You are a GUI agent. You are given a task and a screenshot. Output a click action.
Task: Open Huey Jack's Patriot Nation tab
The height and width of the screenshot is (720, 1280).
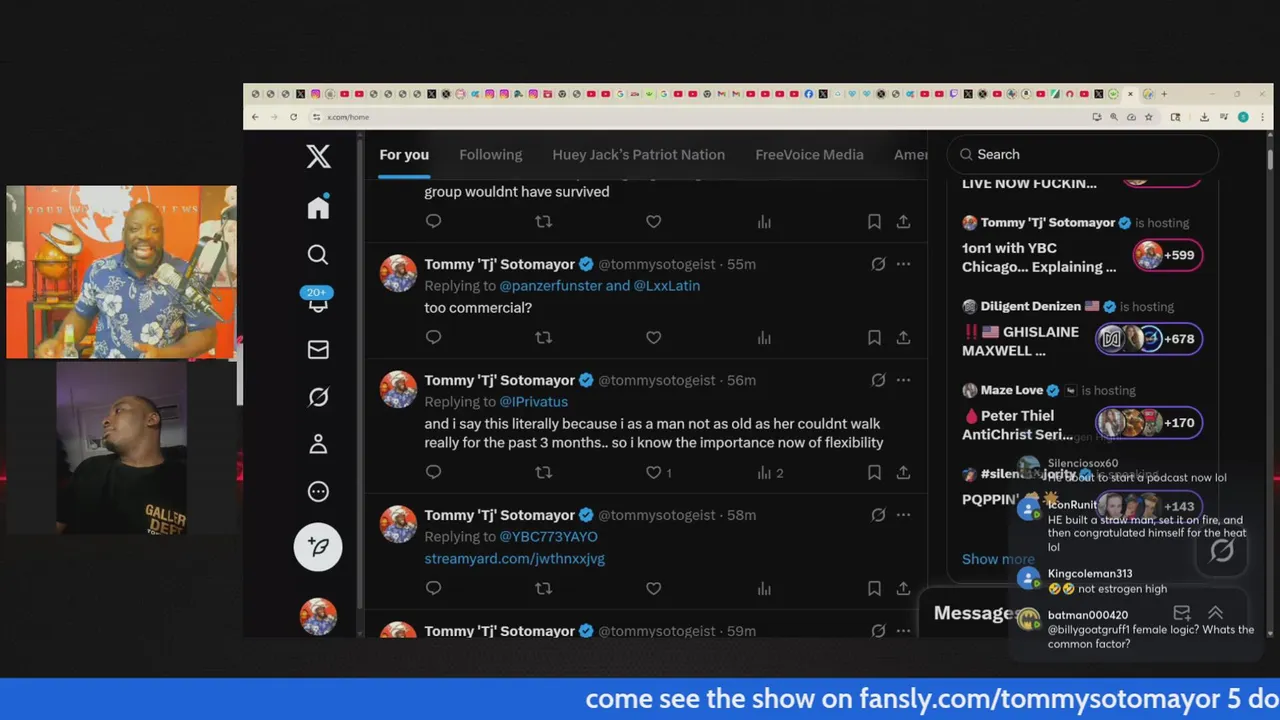638,154
